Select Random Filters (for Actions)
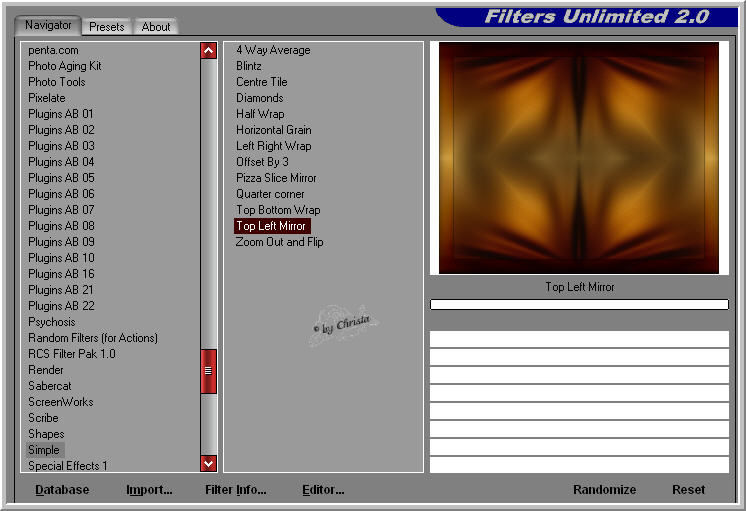The width and height of the screenshot is (746, 511). [93, 338]
